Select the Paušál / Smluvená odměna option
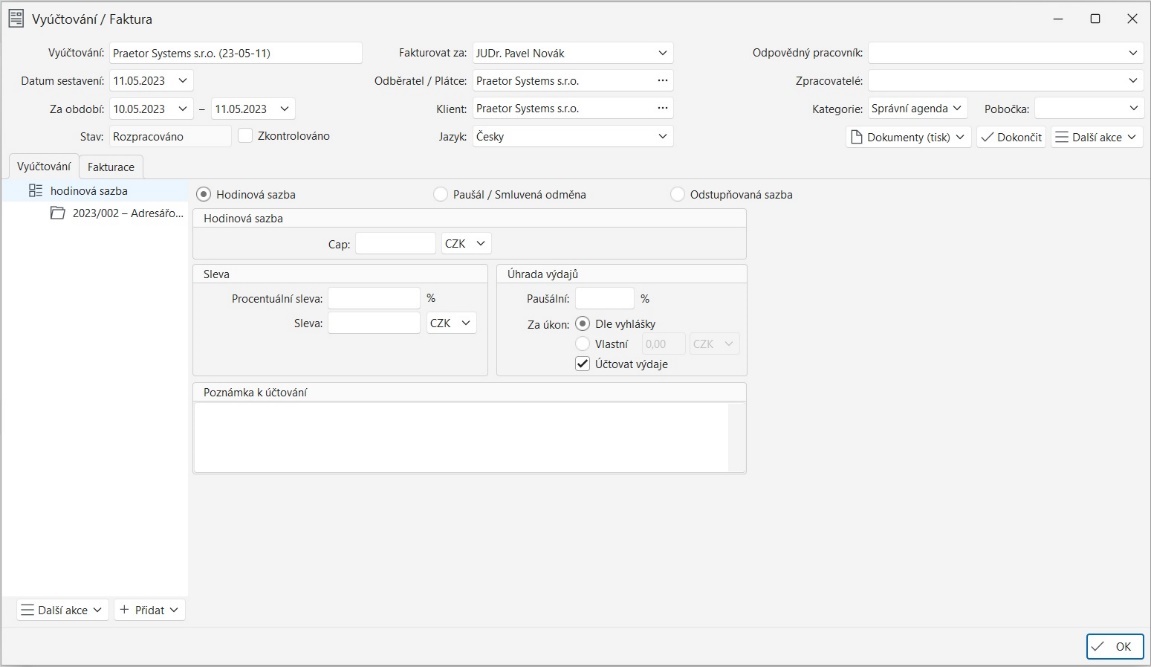 point(441,195)
